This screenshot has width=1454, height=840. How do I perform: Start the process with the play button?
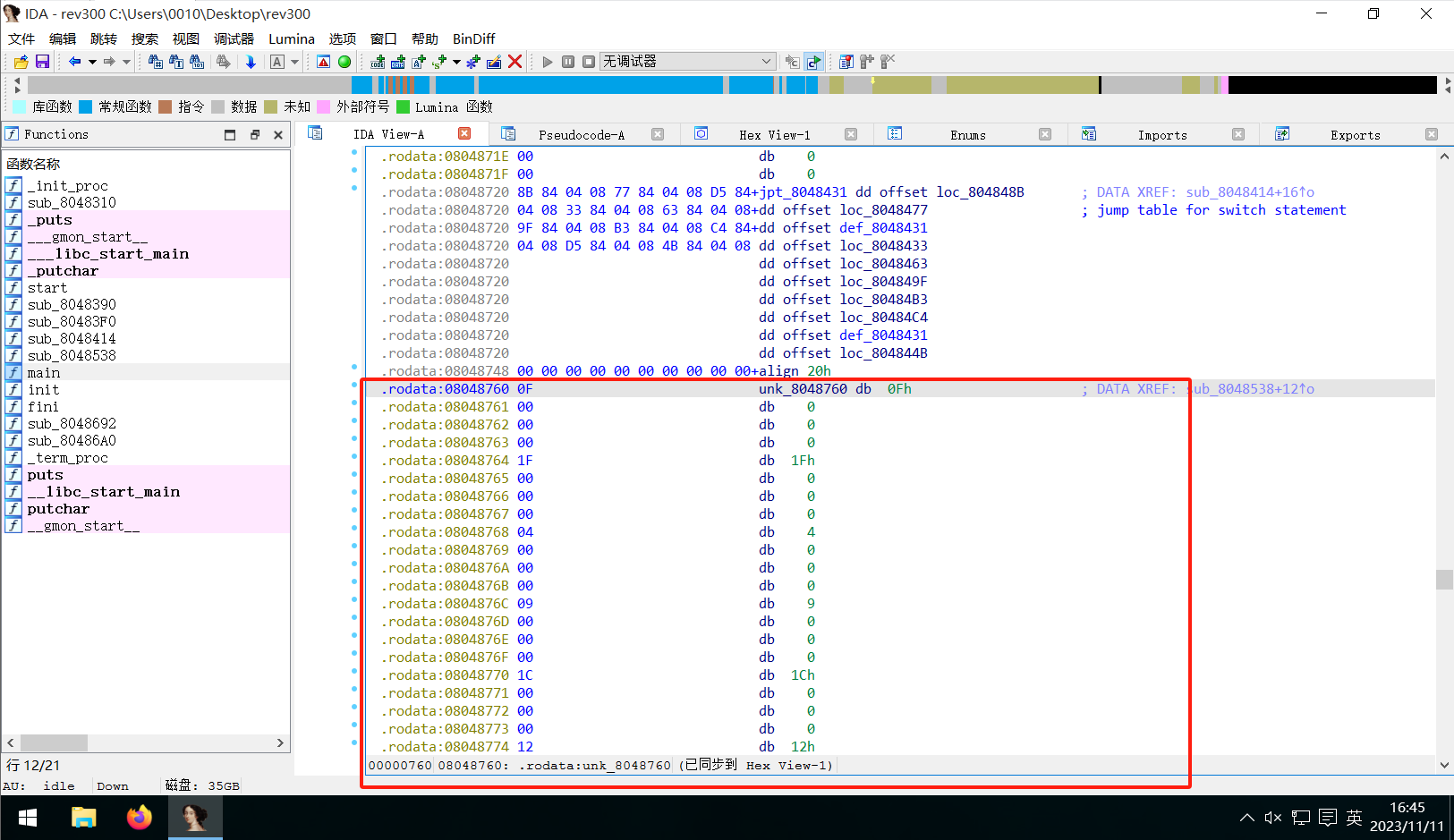tap(548, 62)
